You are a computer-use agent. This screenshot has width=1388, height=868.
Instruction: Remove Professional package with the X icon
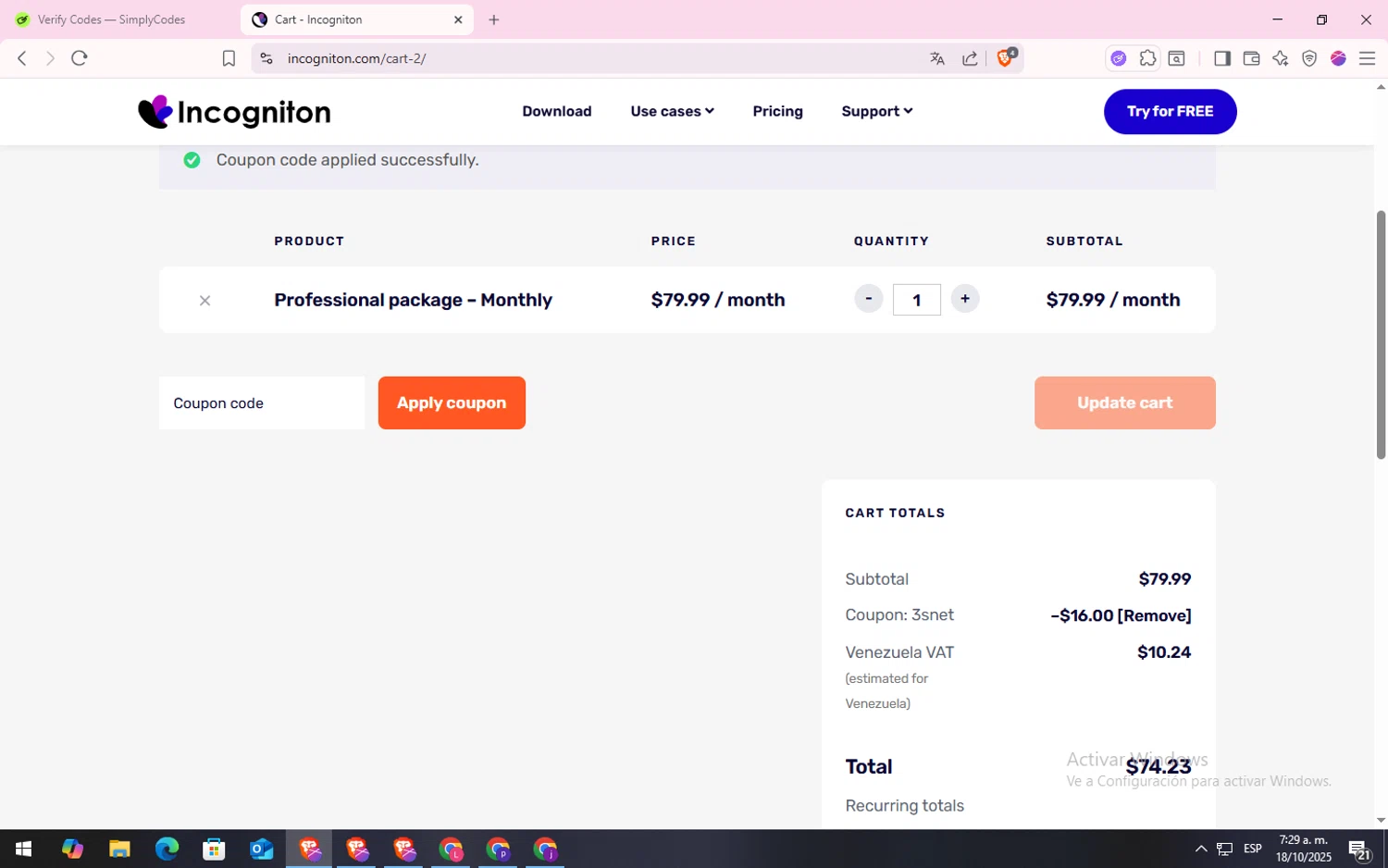pyautogui.click(x=205, y=301)
